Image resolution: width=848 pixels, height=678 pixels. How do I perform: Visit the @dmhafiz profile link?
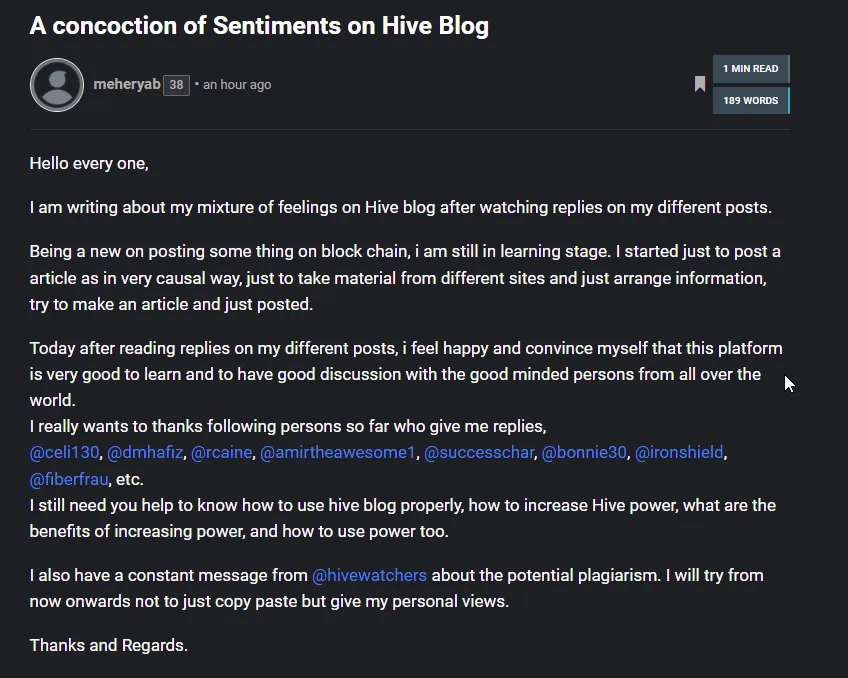tap(145, 453)
